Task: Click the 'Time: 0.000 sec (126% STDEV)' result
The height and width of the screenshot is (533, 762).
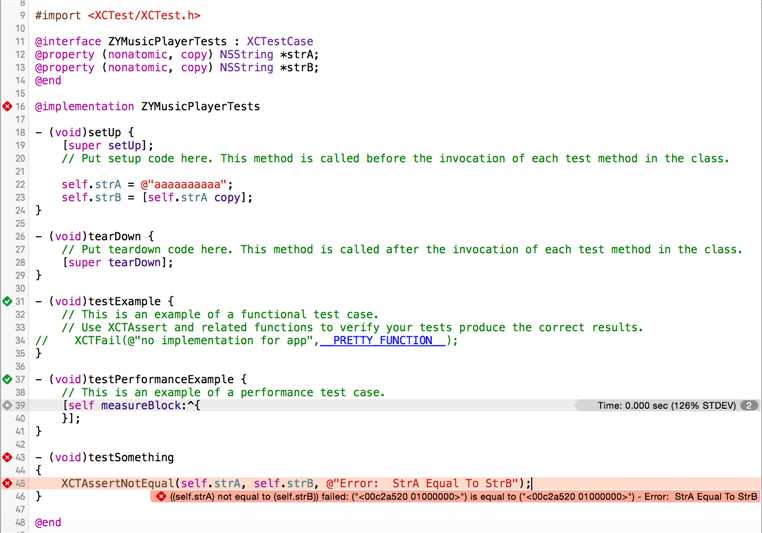Action: [666, 405]
